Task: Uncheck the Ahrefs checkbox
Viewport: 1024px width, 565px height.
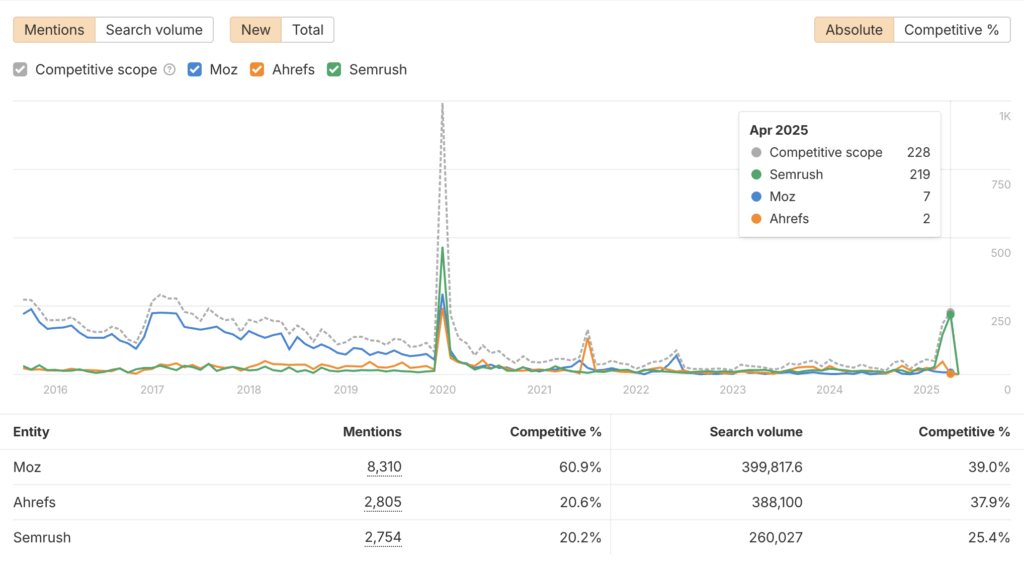Action: 257,69
